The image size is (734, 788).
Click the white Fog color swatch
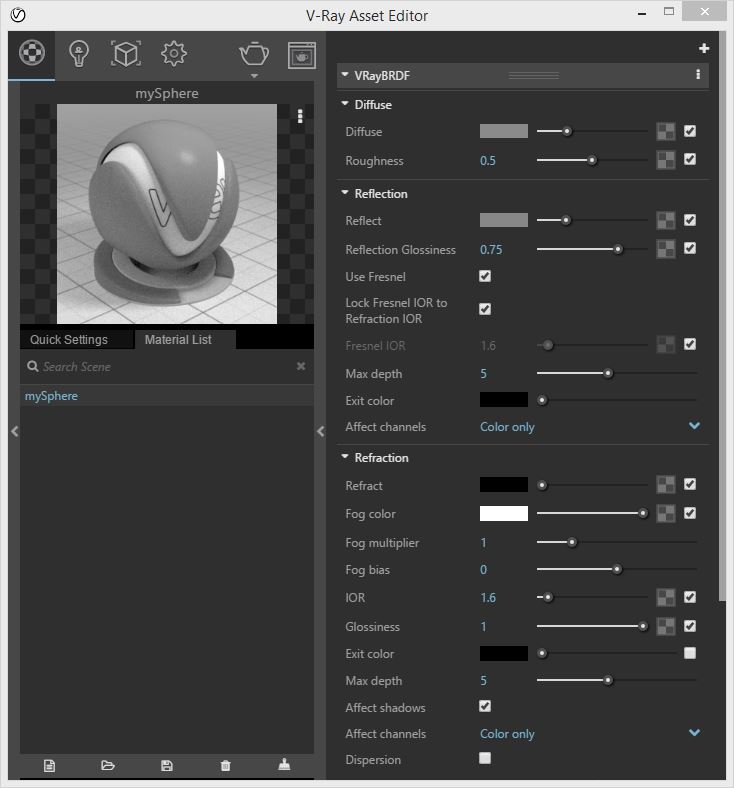503,513
